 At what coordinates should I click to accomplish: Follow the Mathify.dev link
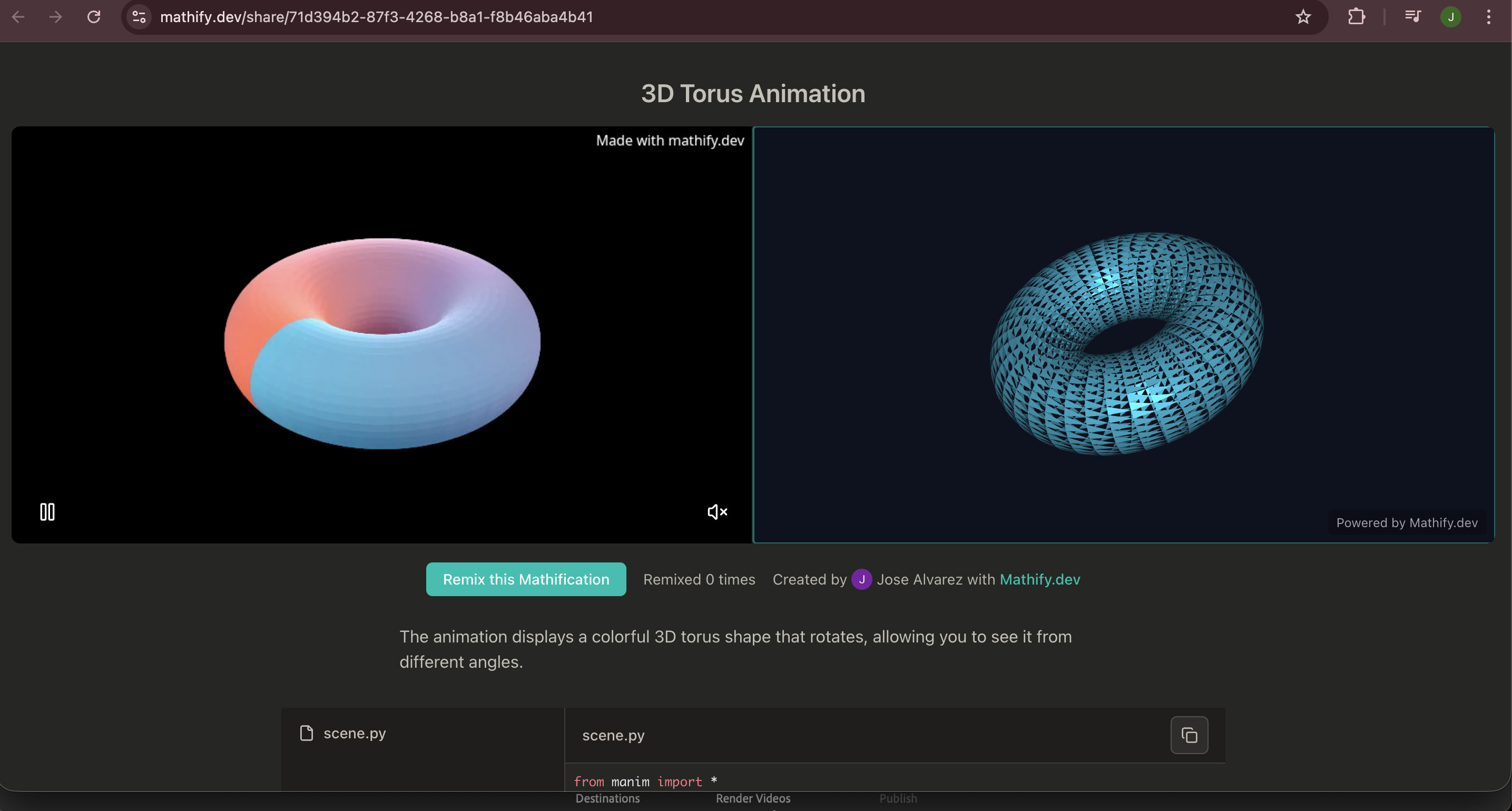[1039, 579]
